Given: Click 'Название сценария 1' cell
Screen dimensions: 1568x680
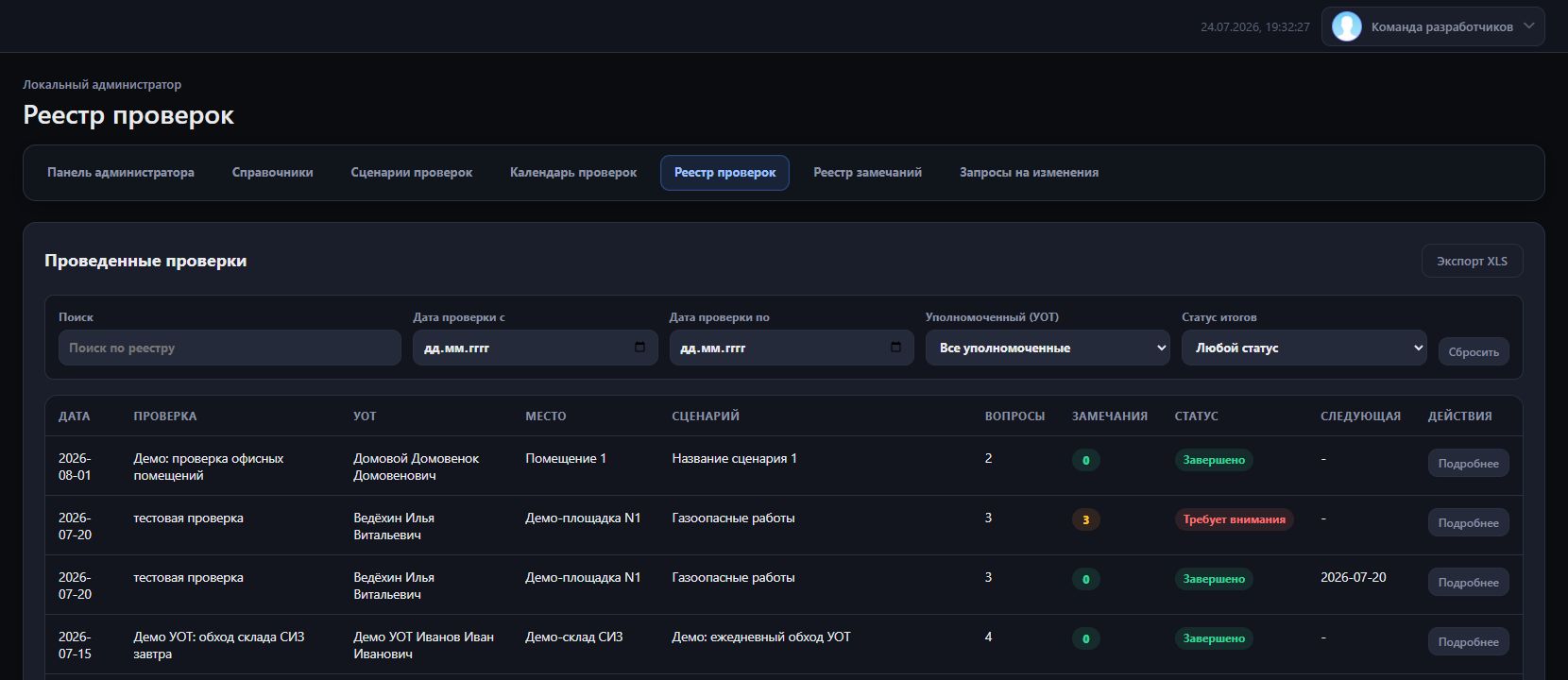Looking at the screenshot, I should tap(734, 458).
